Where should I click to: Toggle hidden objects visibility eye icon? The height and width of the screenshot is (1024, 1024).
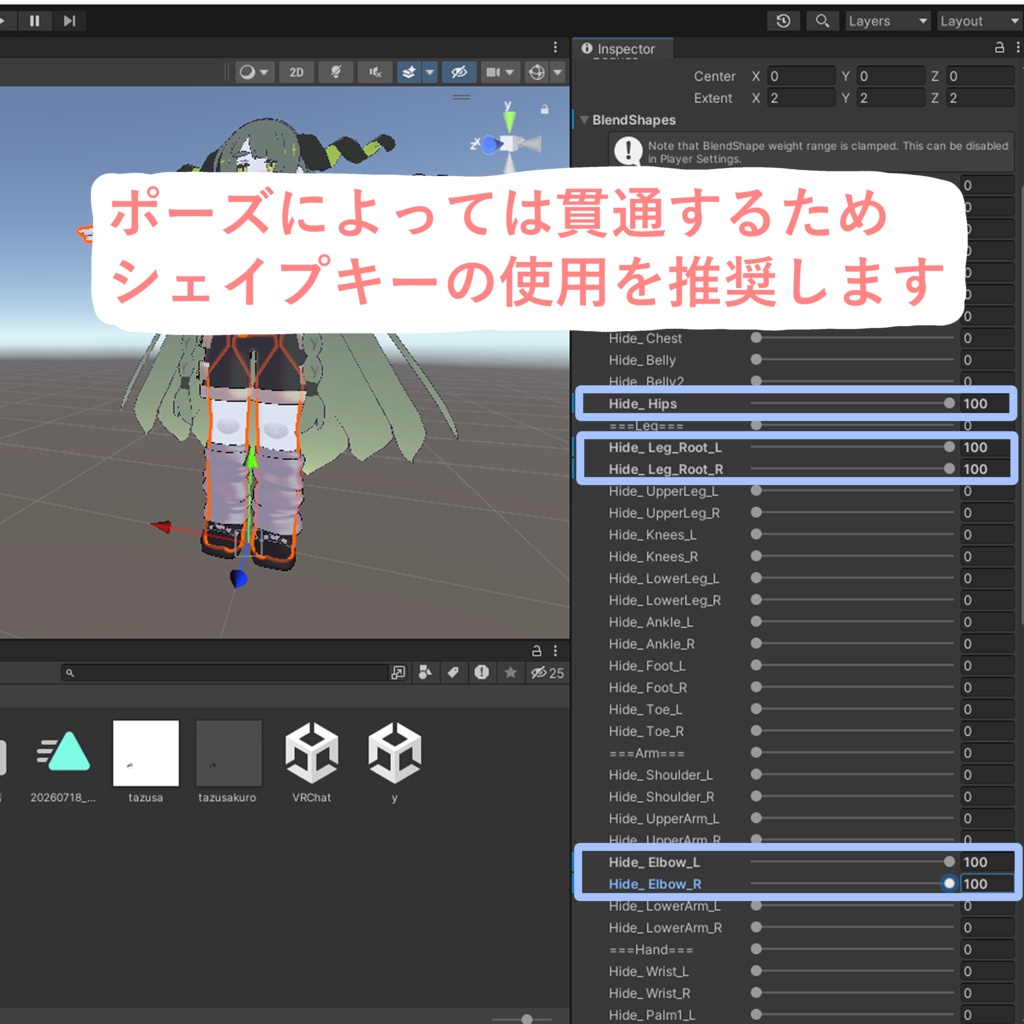click(x=459, y=72)
